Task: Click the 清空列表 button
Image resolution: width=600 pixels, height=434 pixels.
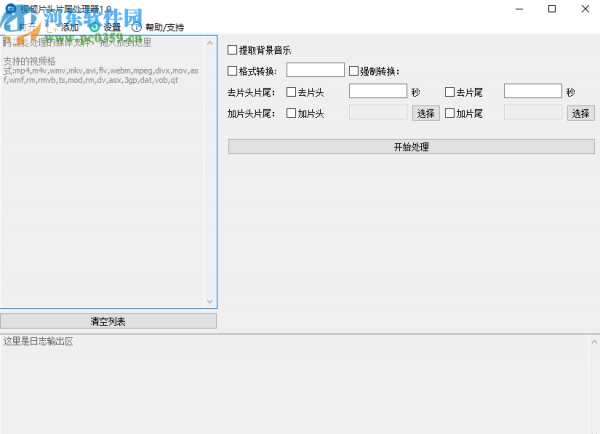Action: [108, 321]
